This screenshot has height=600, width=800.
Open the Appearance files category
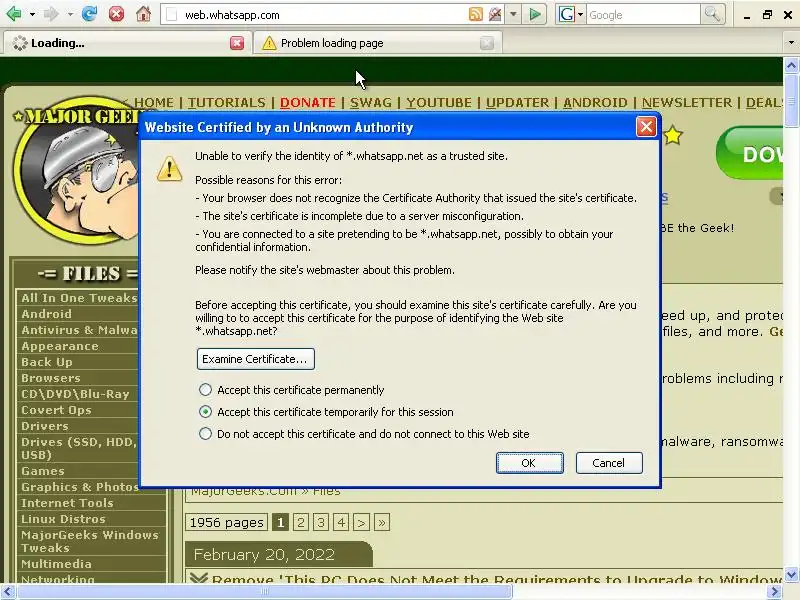[60, 346]
